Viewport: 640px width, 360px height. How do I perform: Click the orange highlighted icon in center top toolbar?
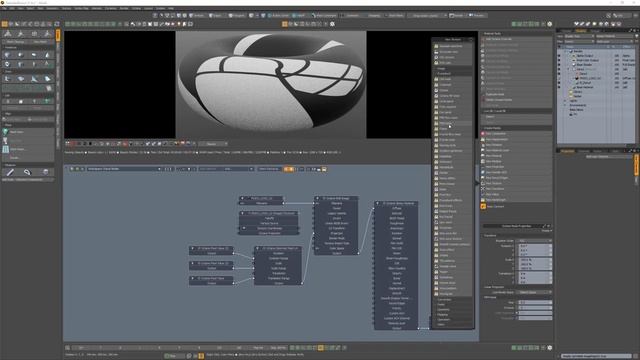(285, 24)
